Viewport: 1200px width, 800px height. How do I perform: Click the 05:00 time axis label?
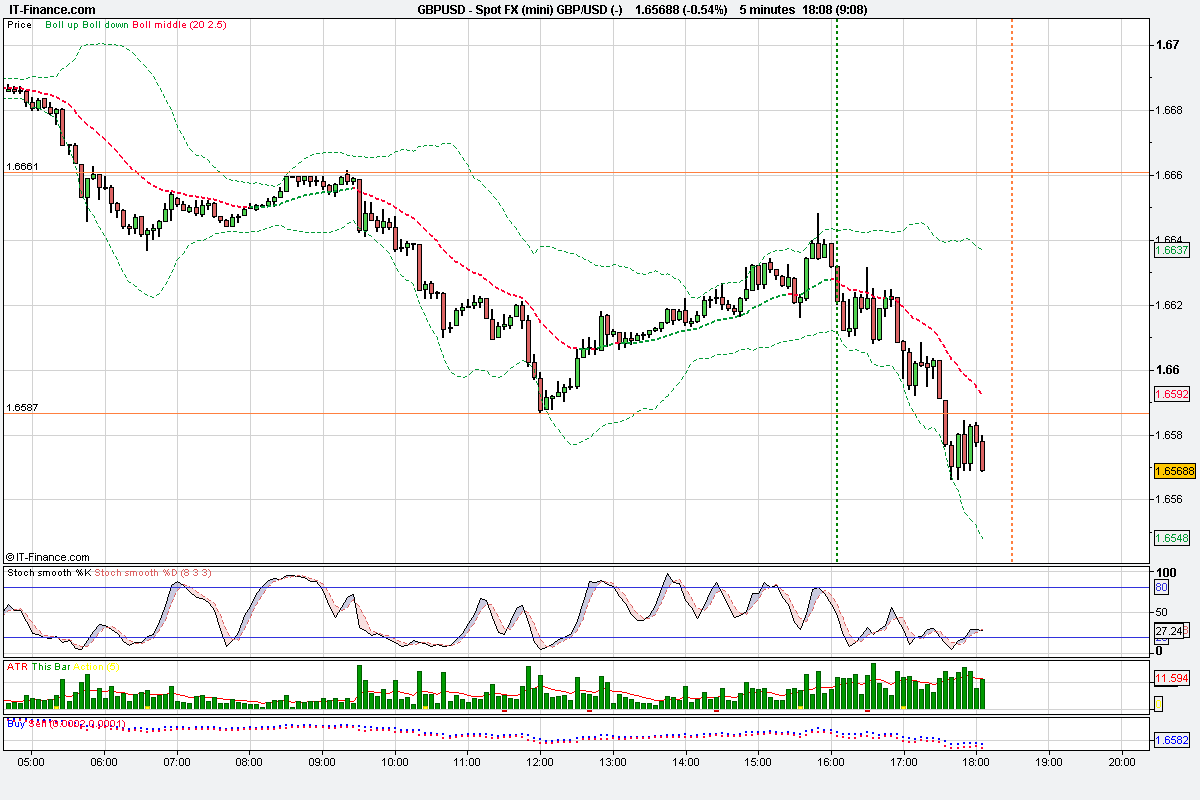pyautogui.click(x=31, y=762)
